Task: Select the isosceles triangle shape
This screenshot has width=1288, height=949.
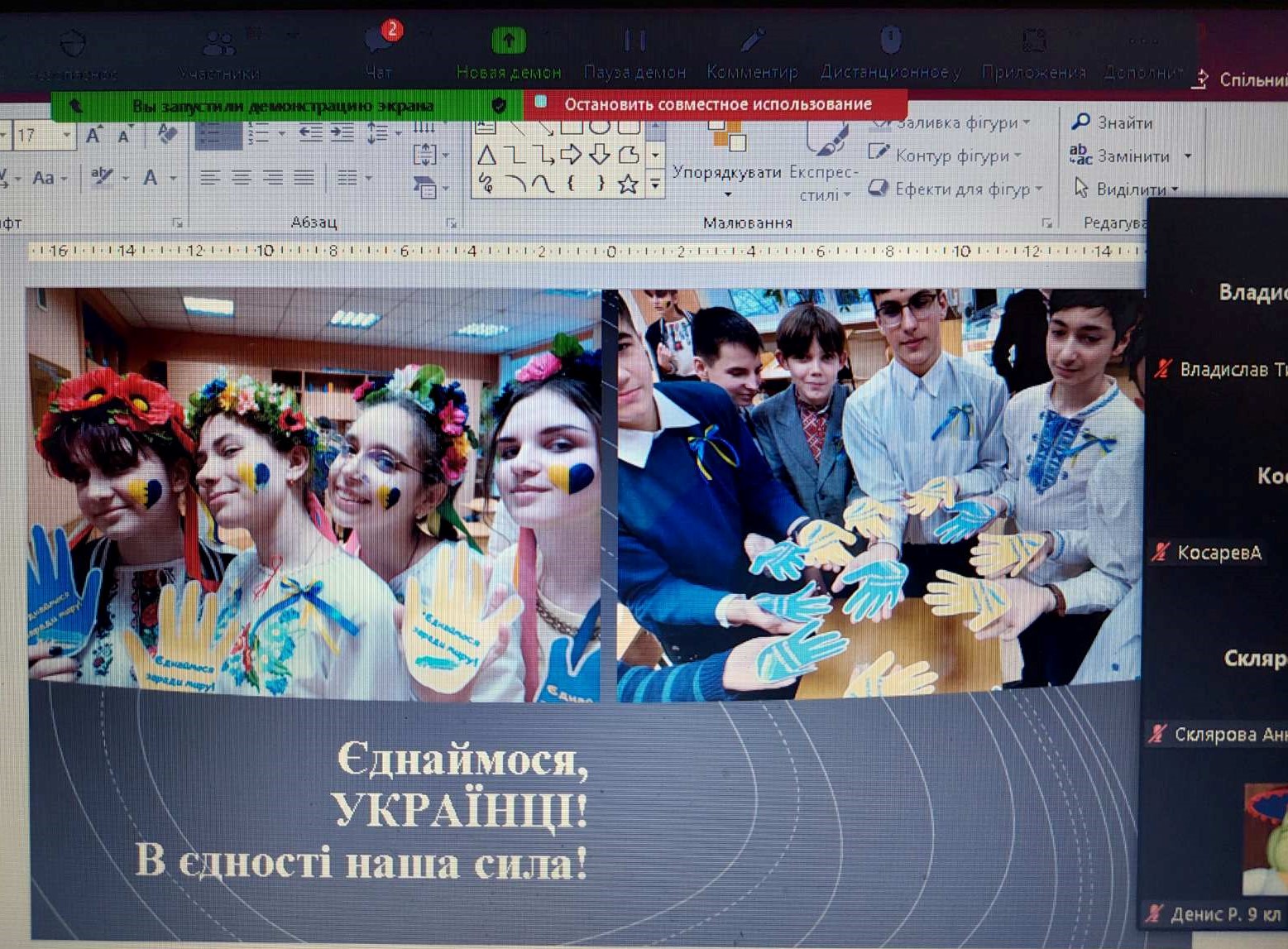Action: pyautogui.click(x=486, y=155)
